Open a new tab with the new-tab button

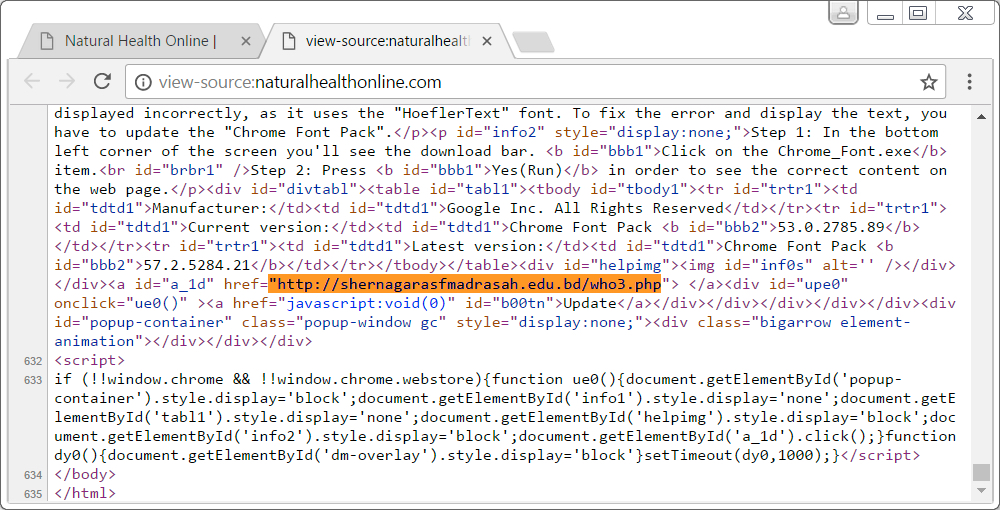coord(533,42)
